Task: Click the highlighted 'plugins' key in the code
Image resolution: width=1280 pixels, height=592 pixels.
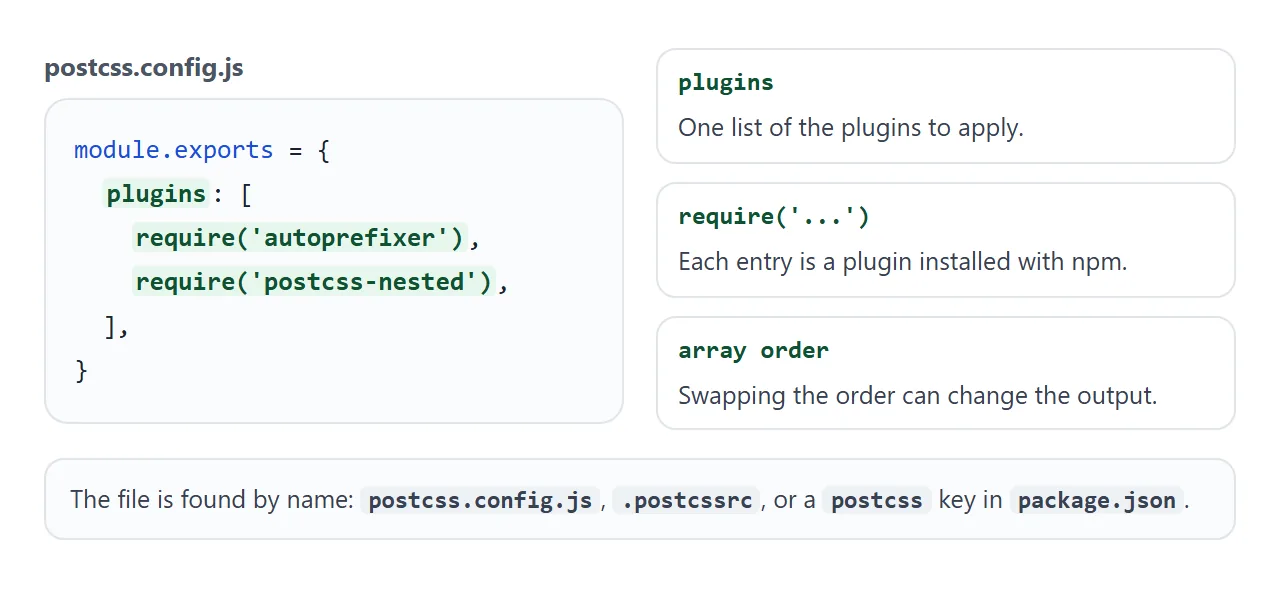Action: tap(157, 194)
